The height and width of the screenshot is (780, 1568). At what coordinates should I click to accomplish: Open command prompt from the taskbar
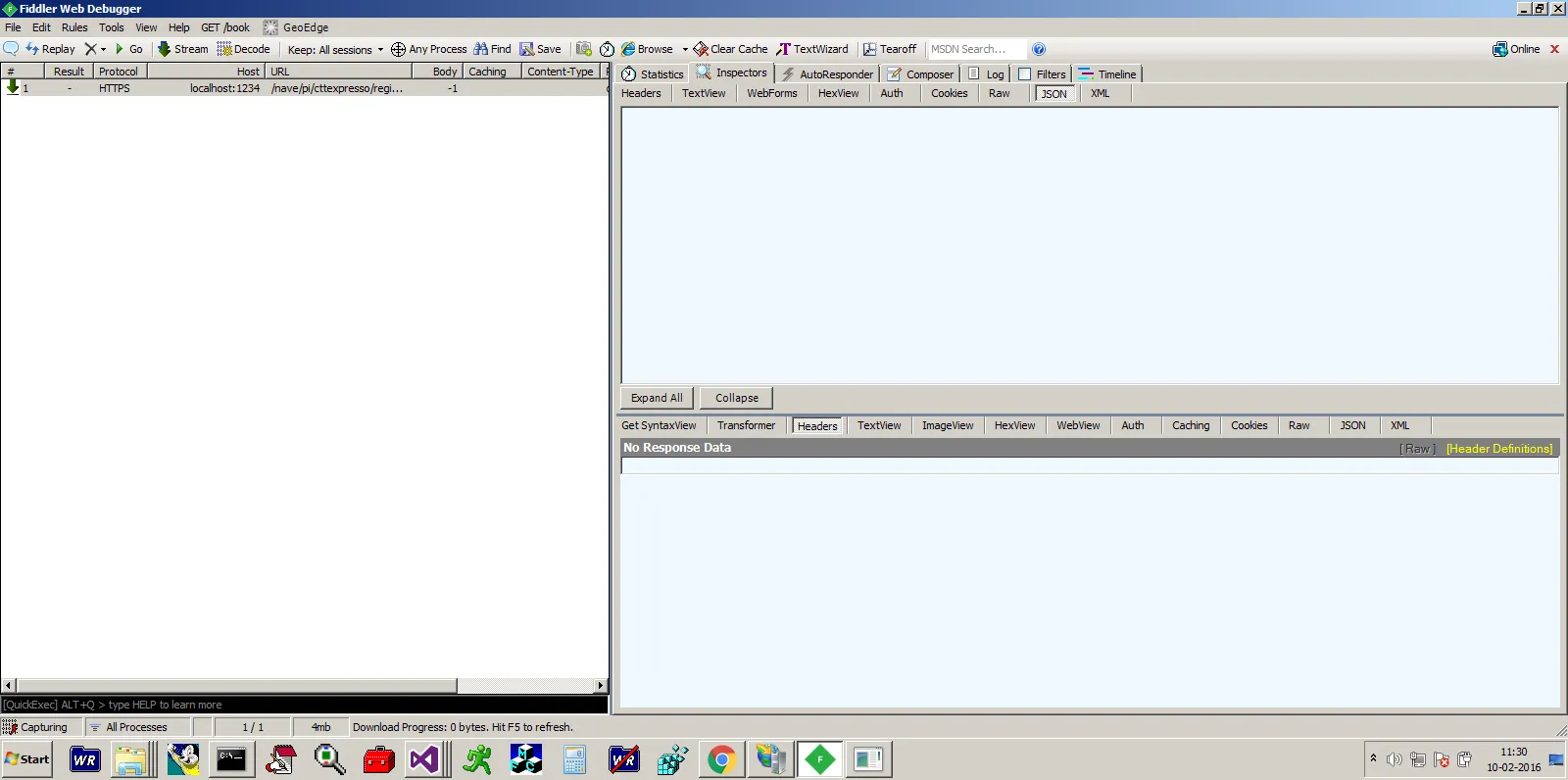231,759
